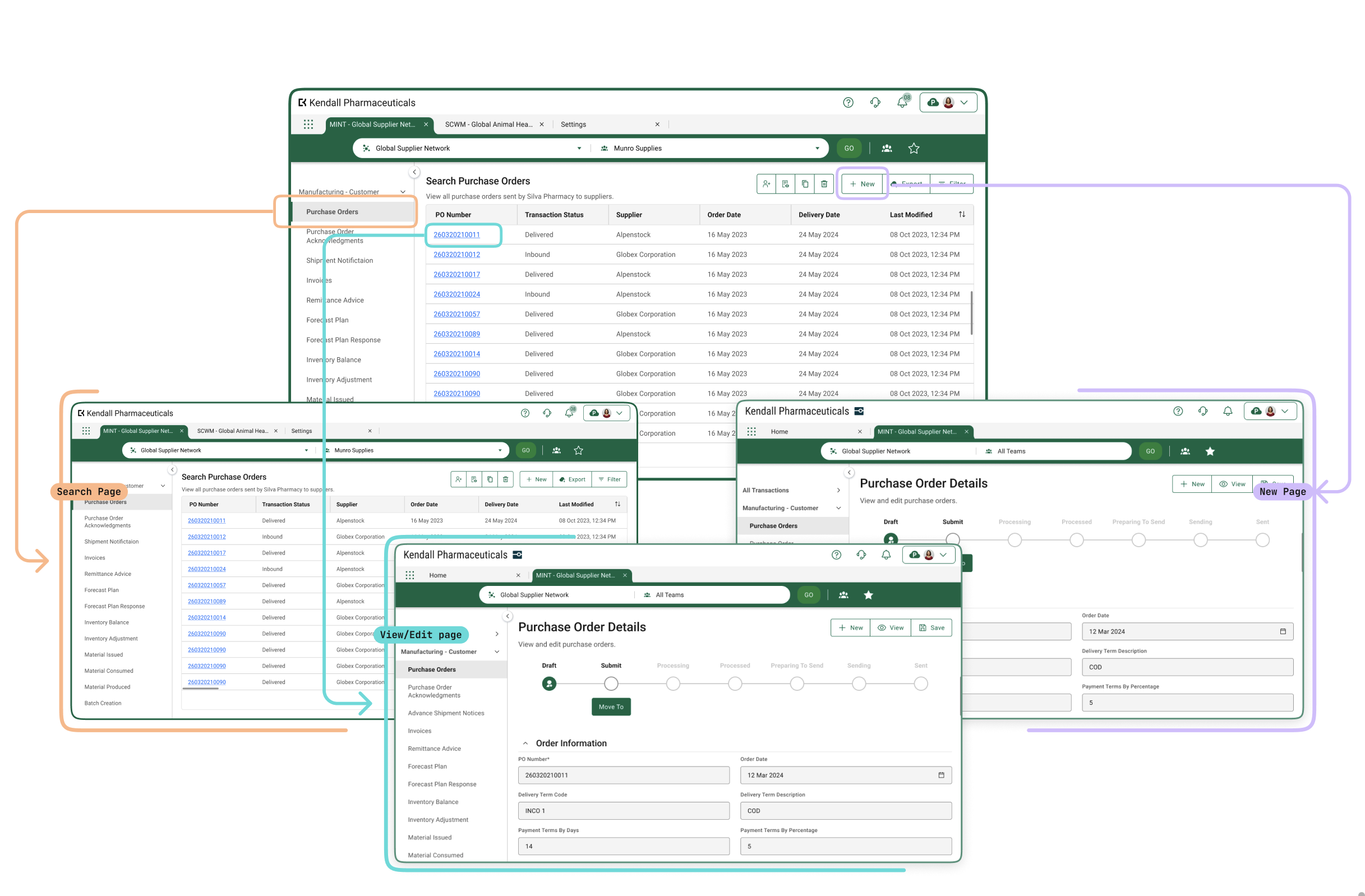Screen dimensions: 1365x896
Task: Click the help icon in the New Page window
Action: (x=1178, y=411)
